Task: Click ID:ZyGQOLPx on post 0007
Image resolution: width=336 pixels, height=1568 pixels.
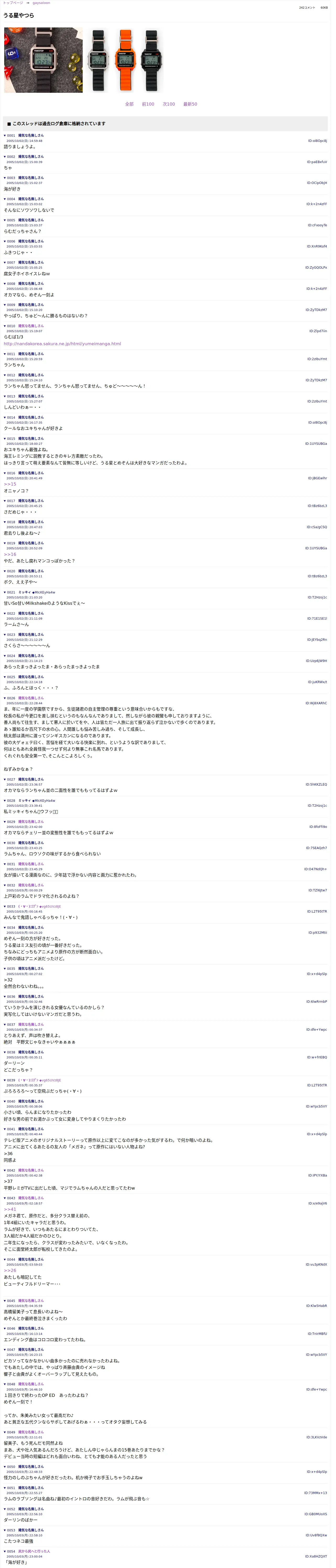Action: click(x=316, y=267)
